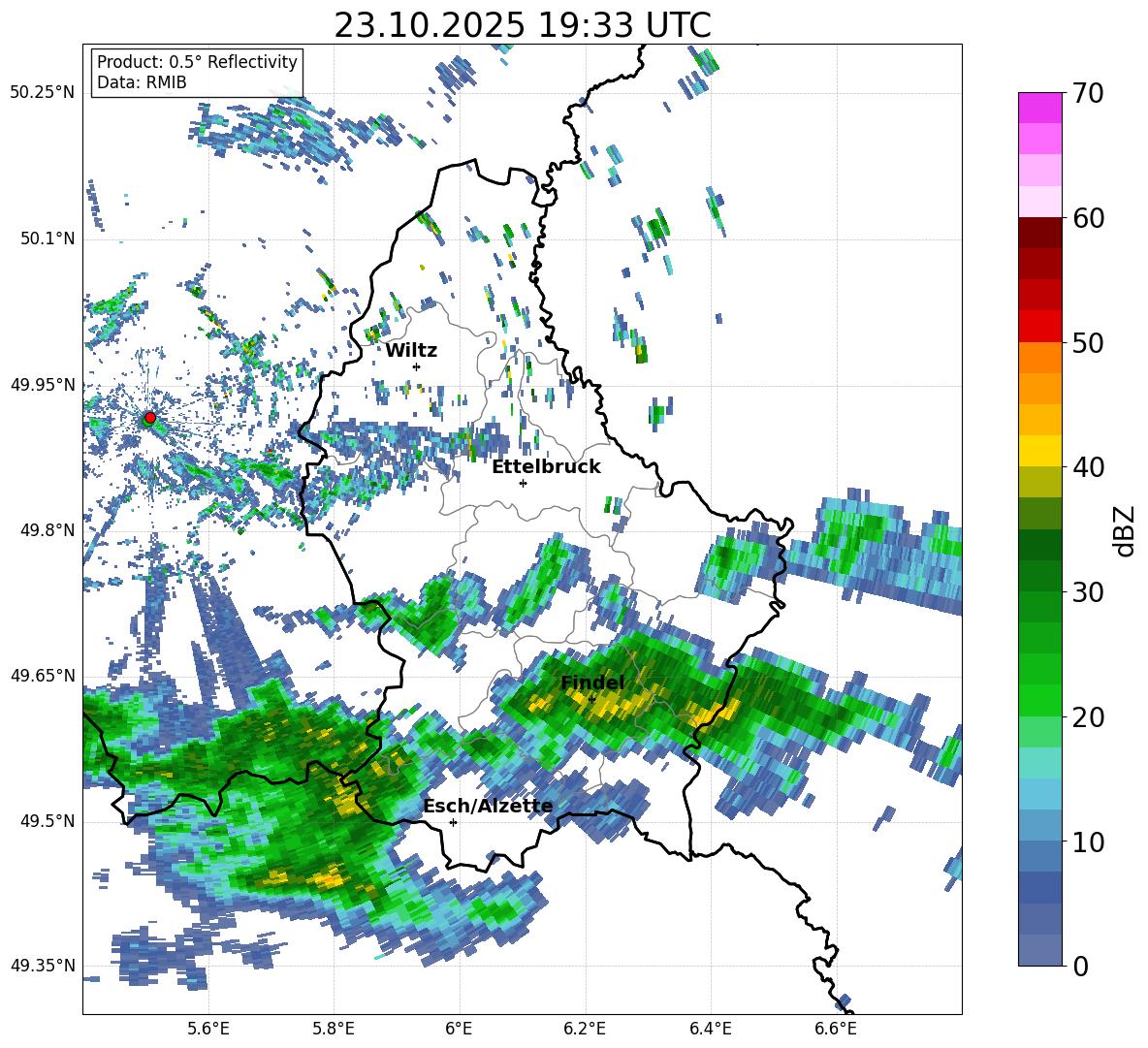Viewport: 1148px width, 1048px height.
Task: Click the Esch/Alzette station cross marker
Action: 453,822
